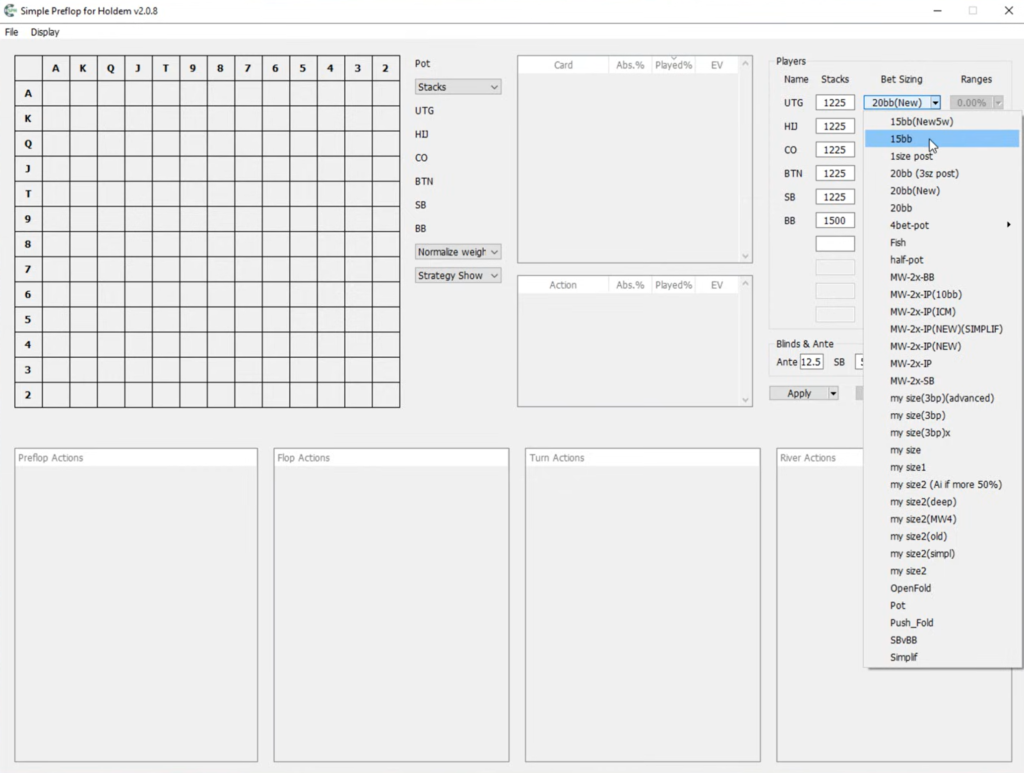The width and height of the screenshot is (1024, 773).
Task: Select the Simplif sizing preset
Action: 942,657
